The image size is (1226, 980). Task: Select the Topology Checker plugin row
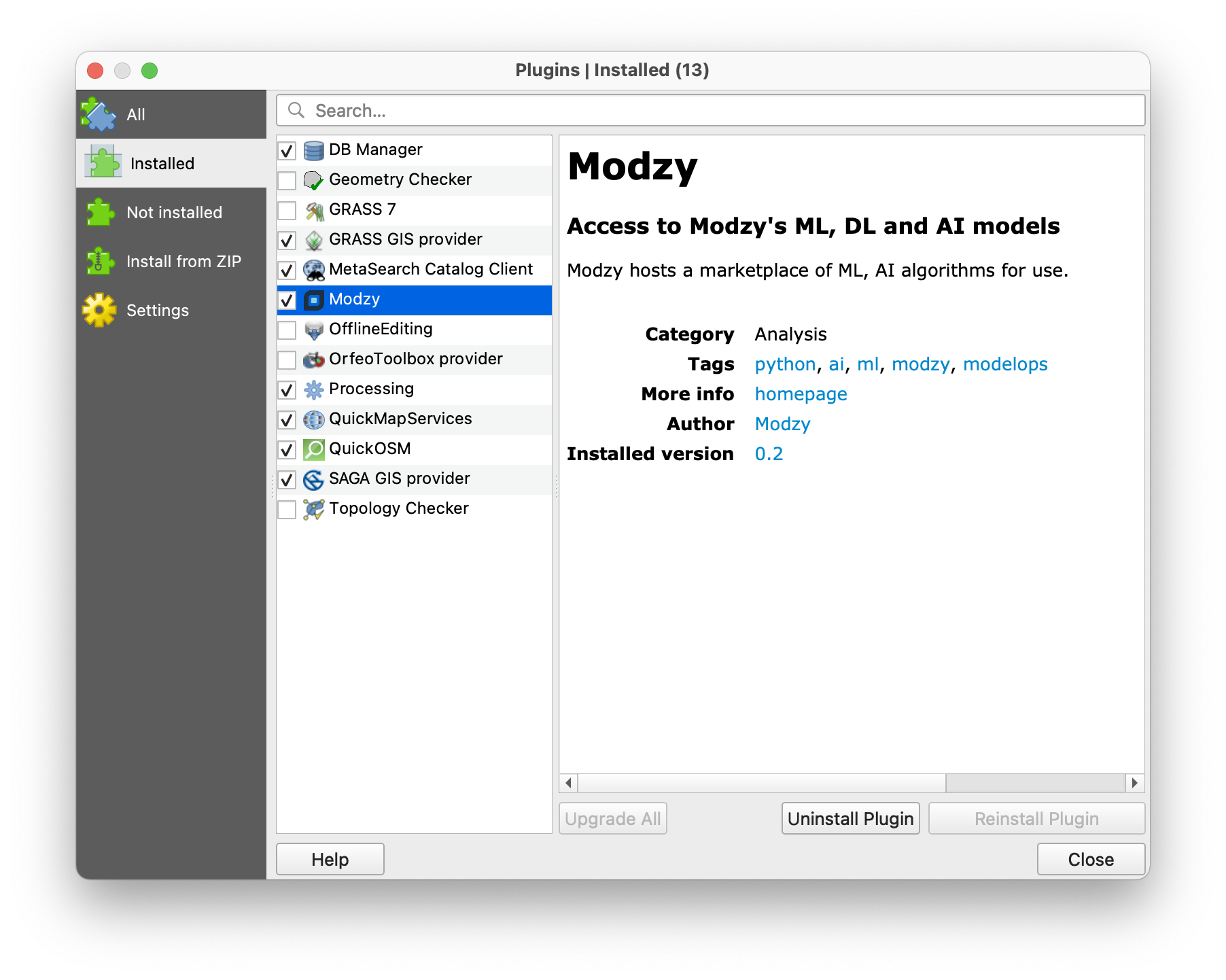[x=415, y=508]
